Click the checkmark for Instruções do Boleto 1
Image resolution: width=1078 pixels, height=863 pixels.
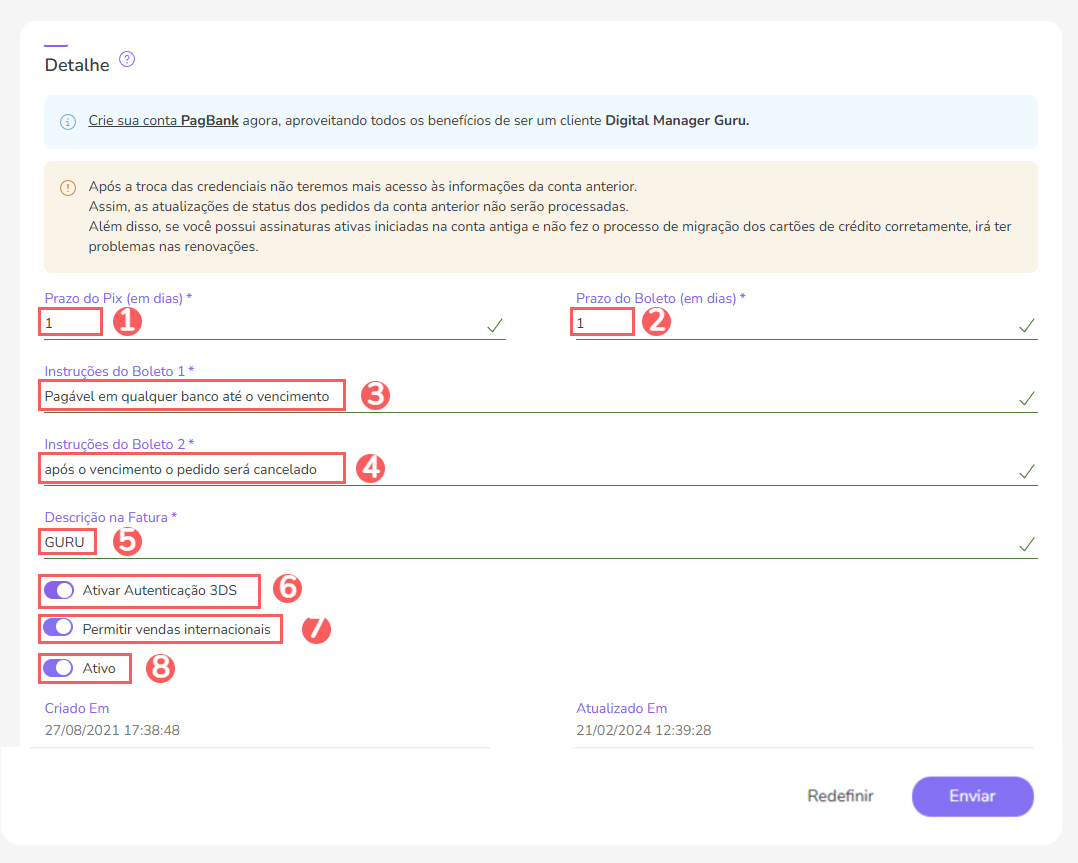[1026, 398]
